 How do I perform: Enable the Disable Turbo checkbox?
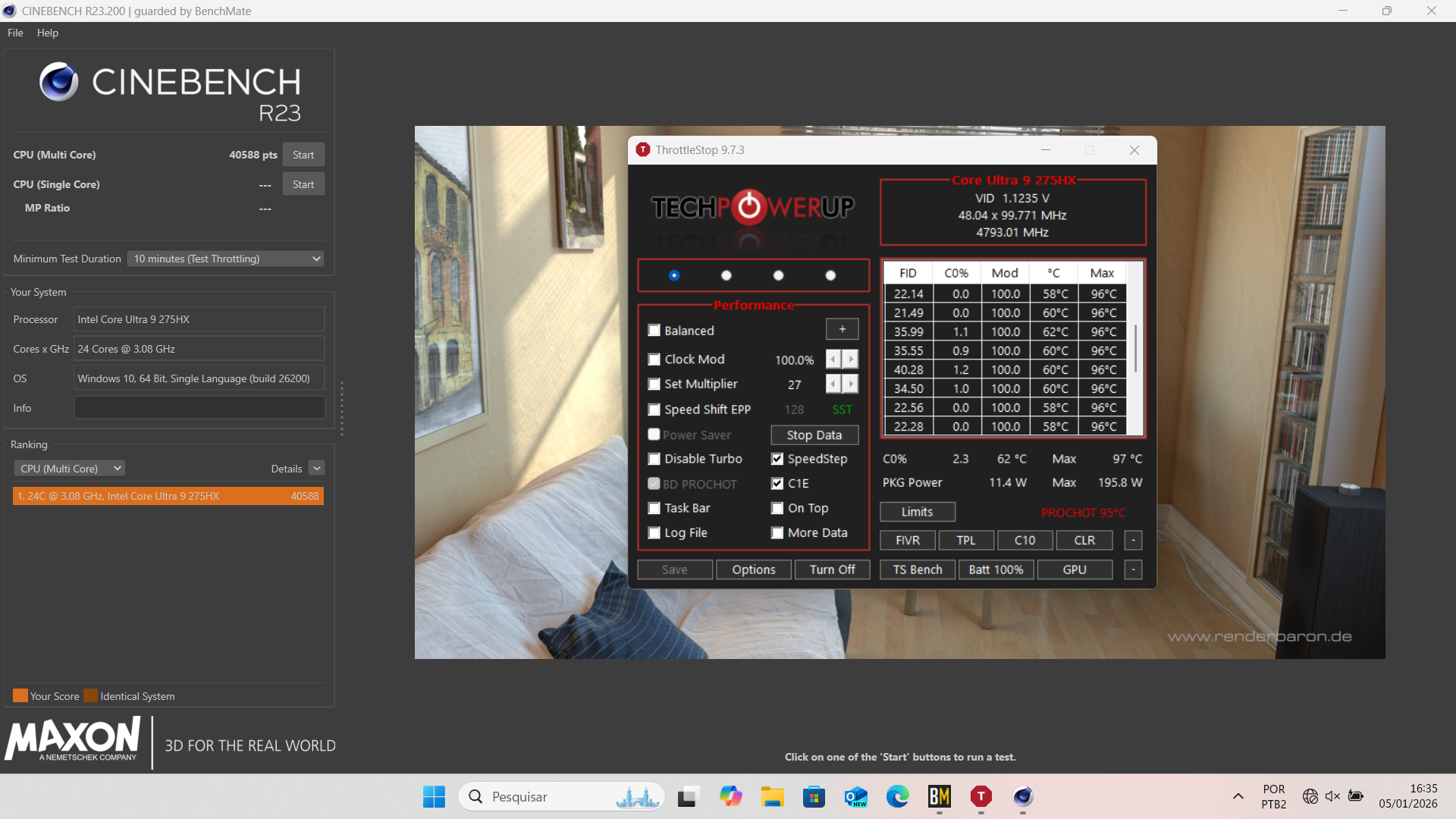(654, 459)
